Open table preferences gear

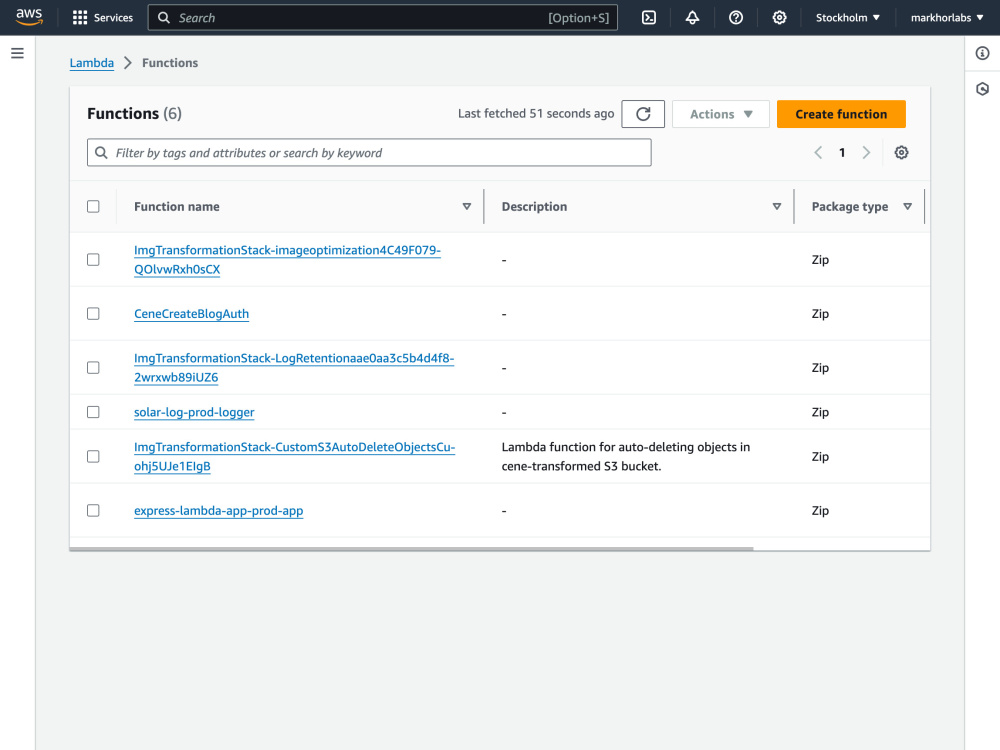tap(901, 152)
